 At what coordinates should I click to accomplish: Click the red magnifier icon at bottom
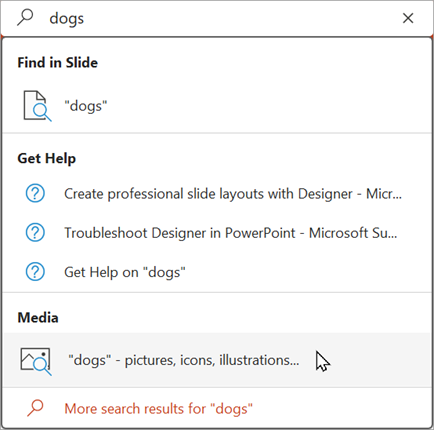click(x=35, y=408)
